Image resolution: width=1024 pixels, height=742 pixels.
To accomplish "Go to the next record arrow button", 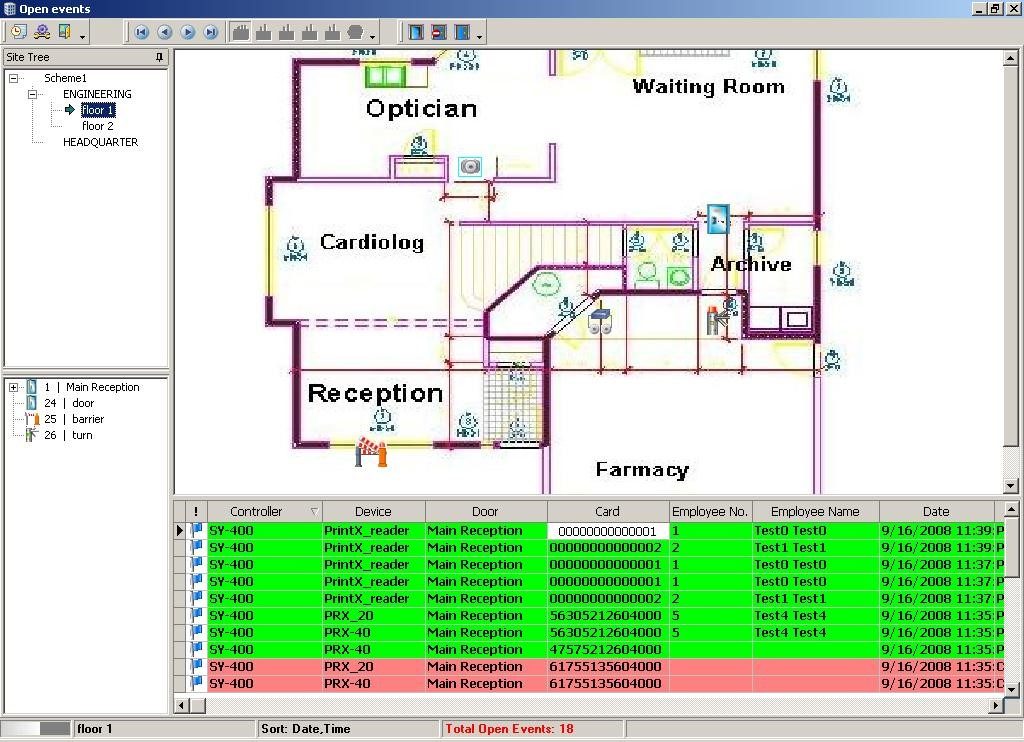I will [x=188, y=32].
